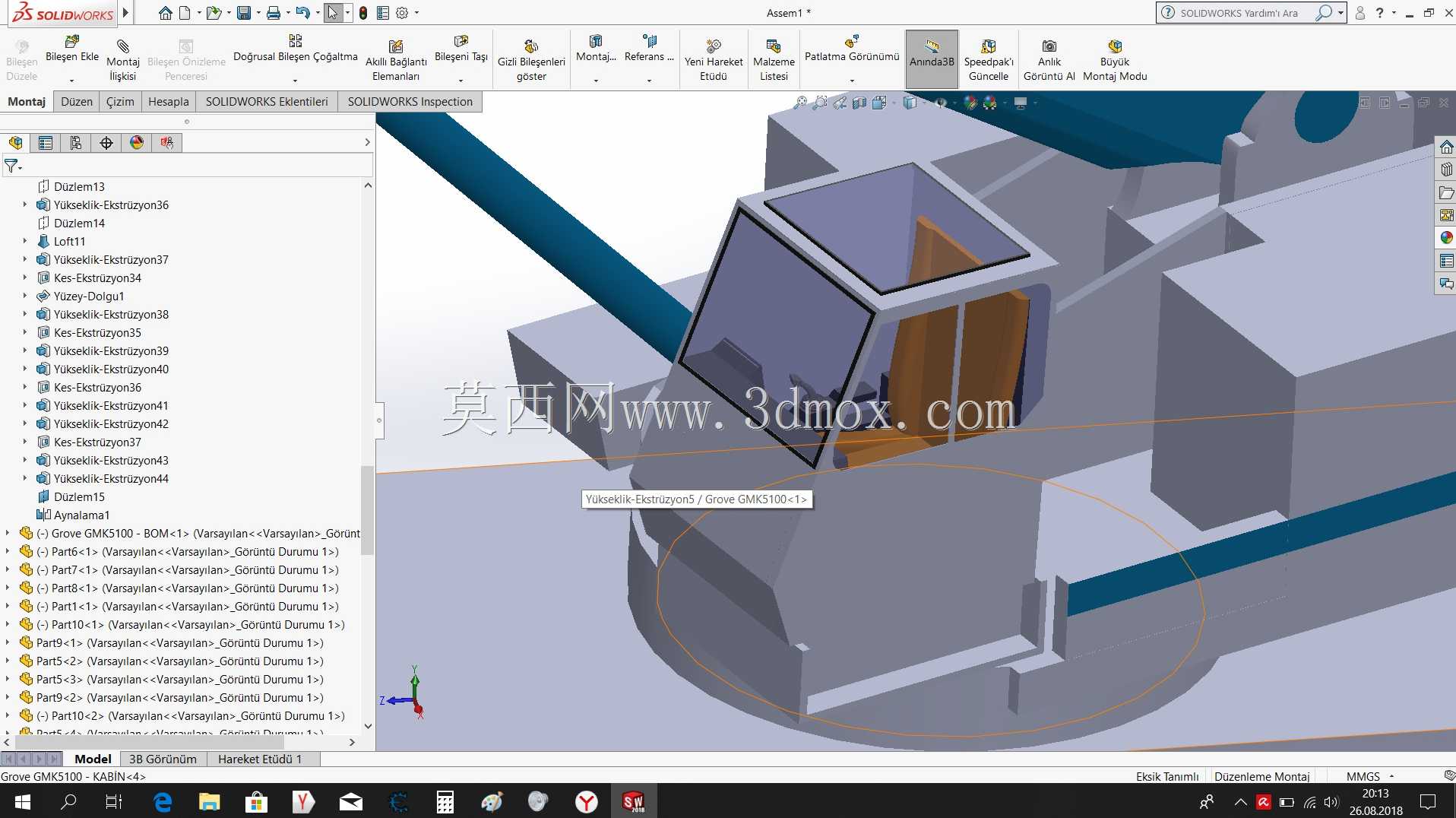Viewport: 1456px width, 818px height.
Task: Click Akıllı Bağlantı Elemanları tool
Action: coord(396,59)
